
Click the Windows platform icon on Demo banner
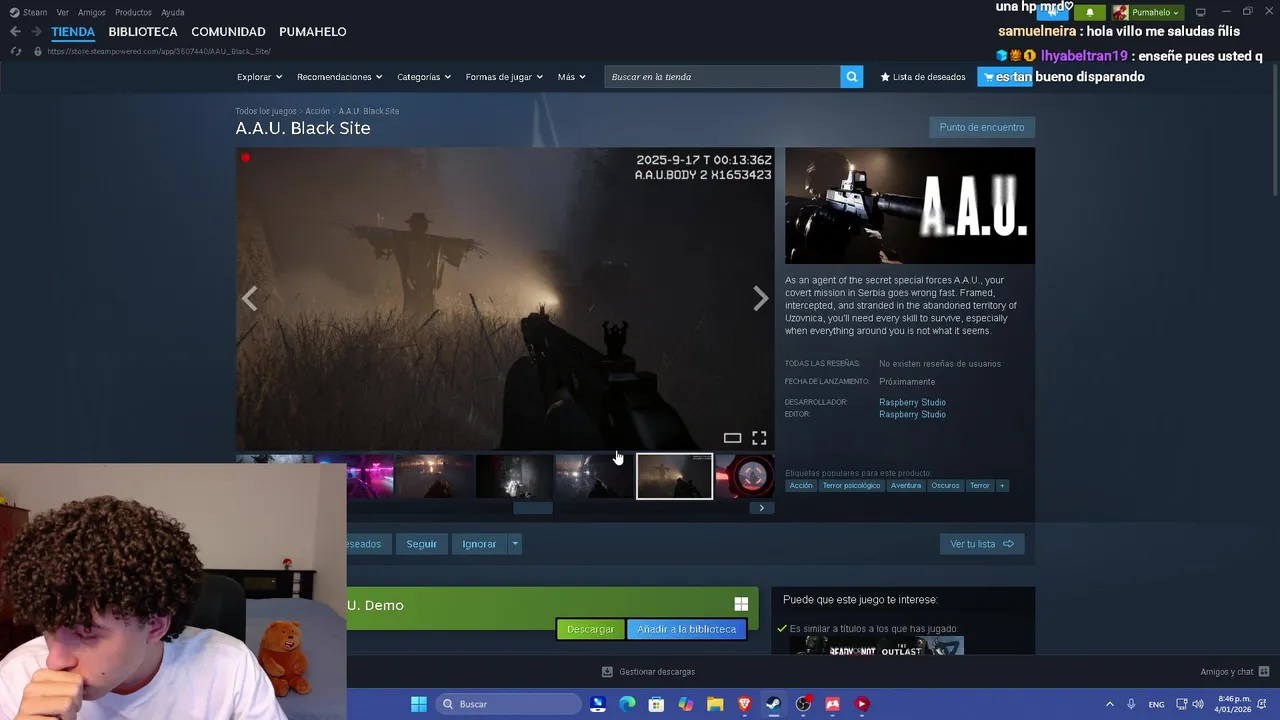(741, 604)
